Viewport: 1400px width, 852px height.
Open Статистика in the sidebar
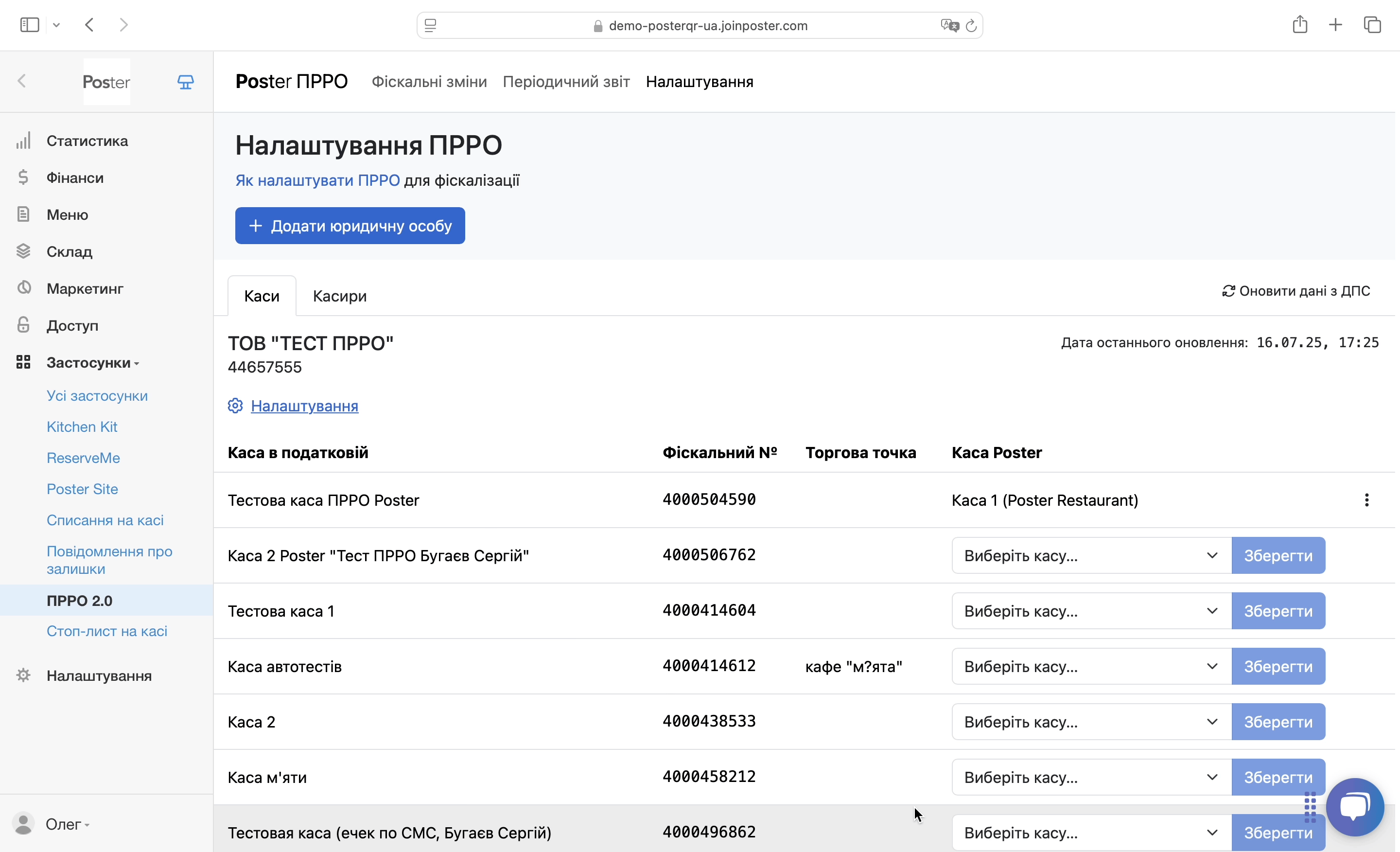click(87, 141)
